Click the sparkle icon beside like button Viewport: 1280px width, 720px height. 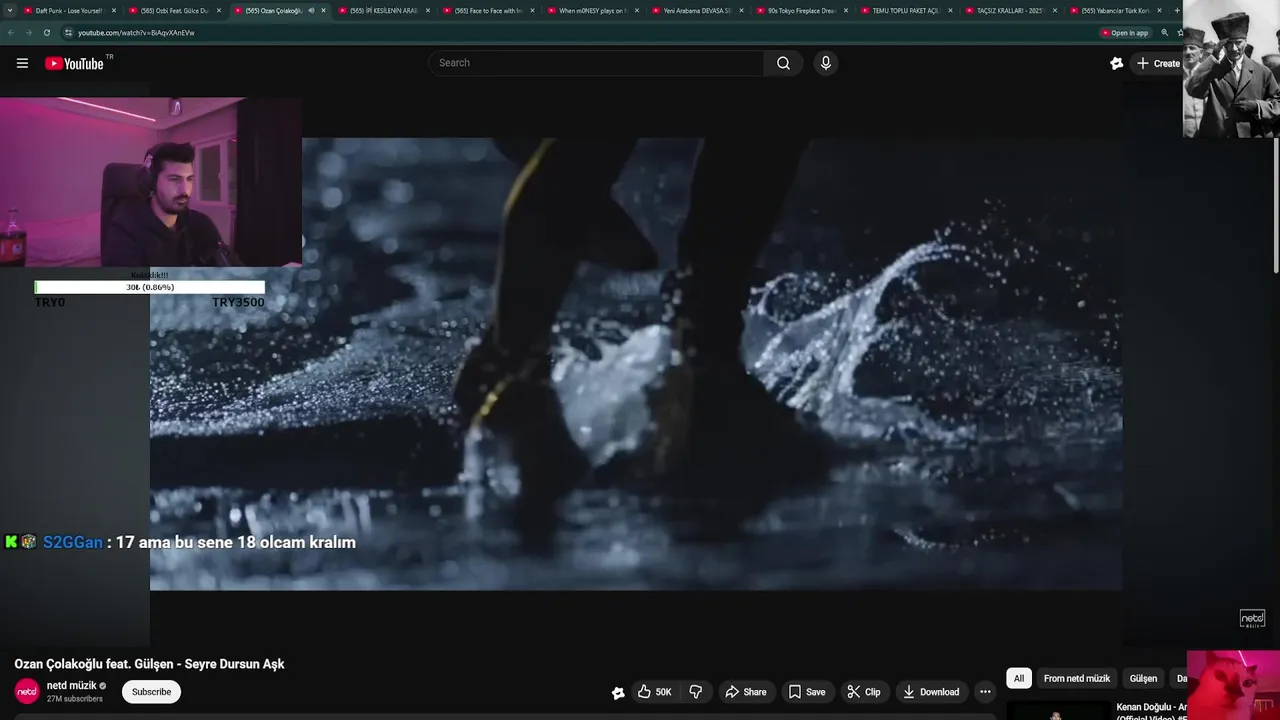tap(618, 692)
